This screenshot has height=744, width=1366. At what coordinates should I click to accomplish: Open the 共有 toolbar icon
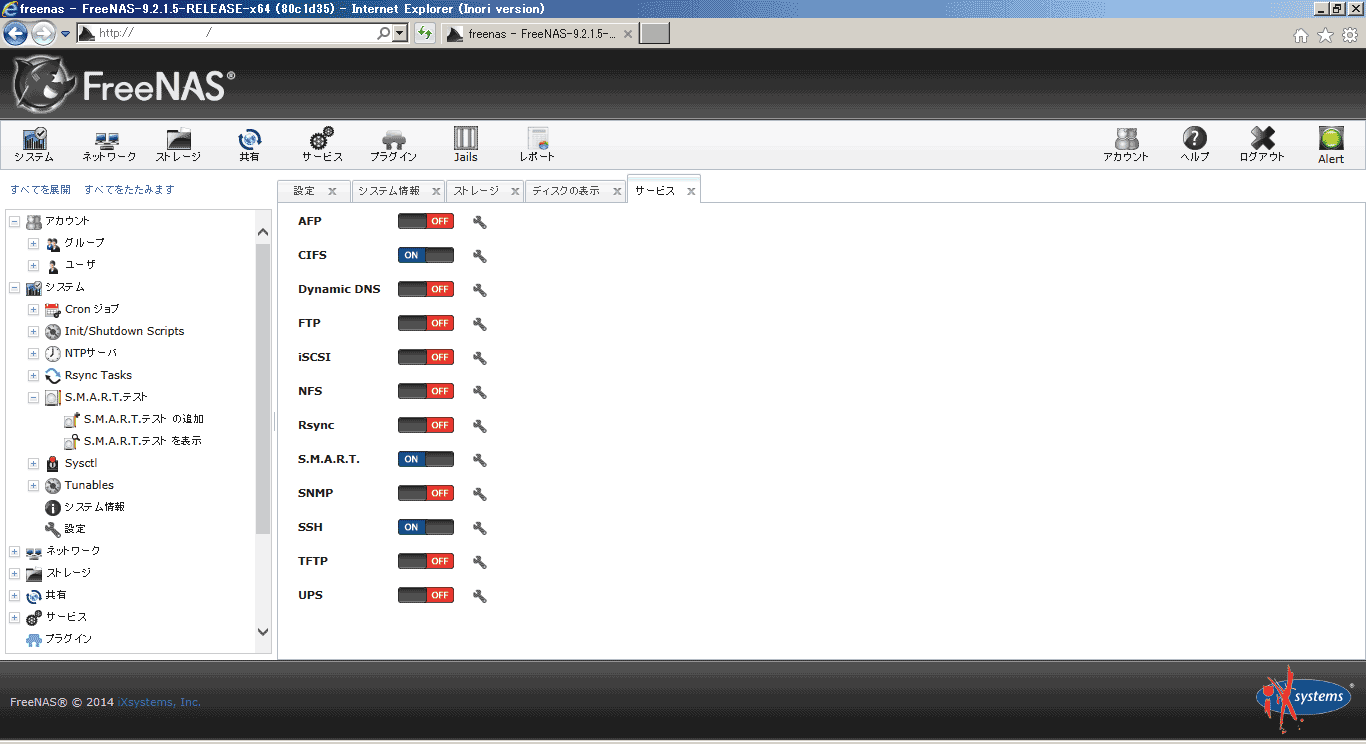(249, 144)
